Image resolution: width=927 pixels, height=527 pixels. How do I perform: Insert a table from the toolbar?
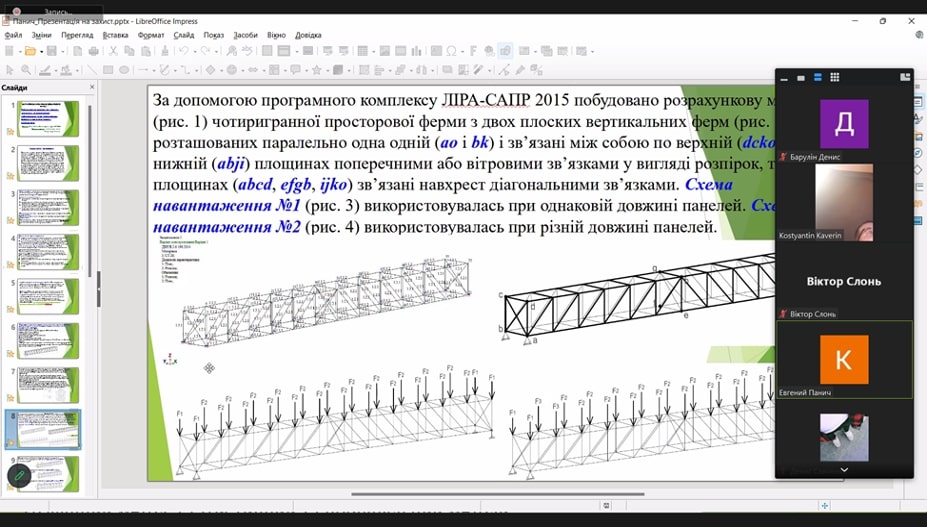(x=363, y=51)
